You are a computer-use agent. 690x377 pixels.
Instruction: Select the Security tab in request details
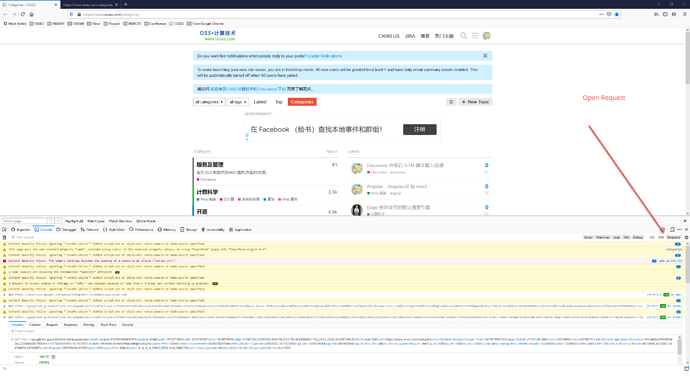128,325
